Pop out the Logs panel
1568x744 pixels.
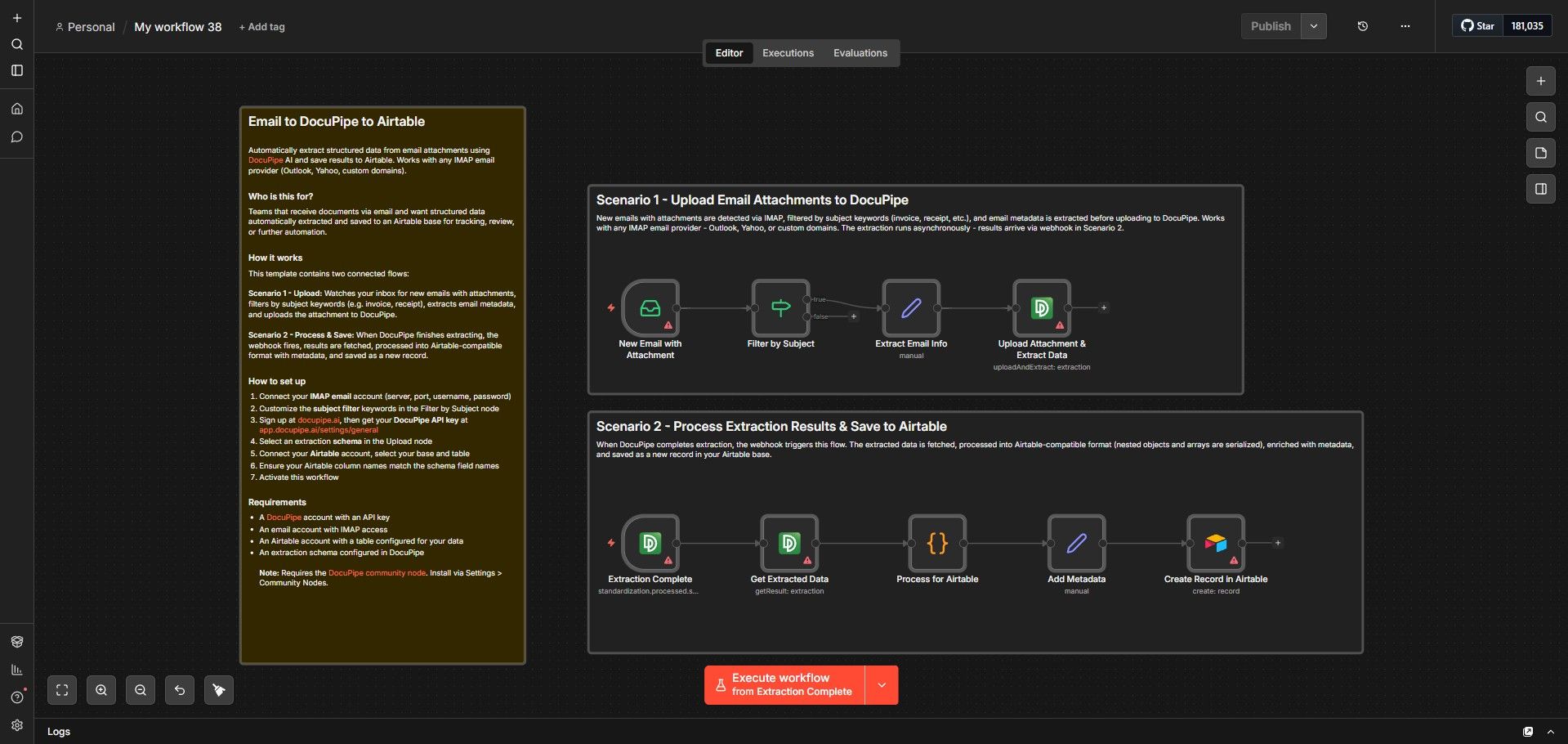coord(1527,731)
